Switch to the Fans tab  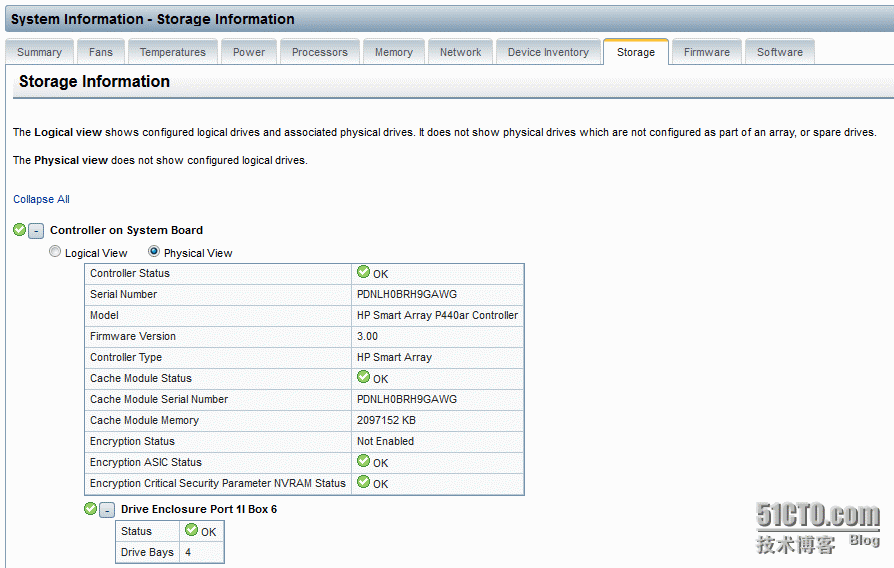(101, 52)
